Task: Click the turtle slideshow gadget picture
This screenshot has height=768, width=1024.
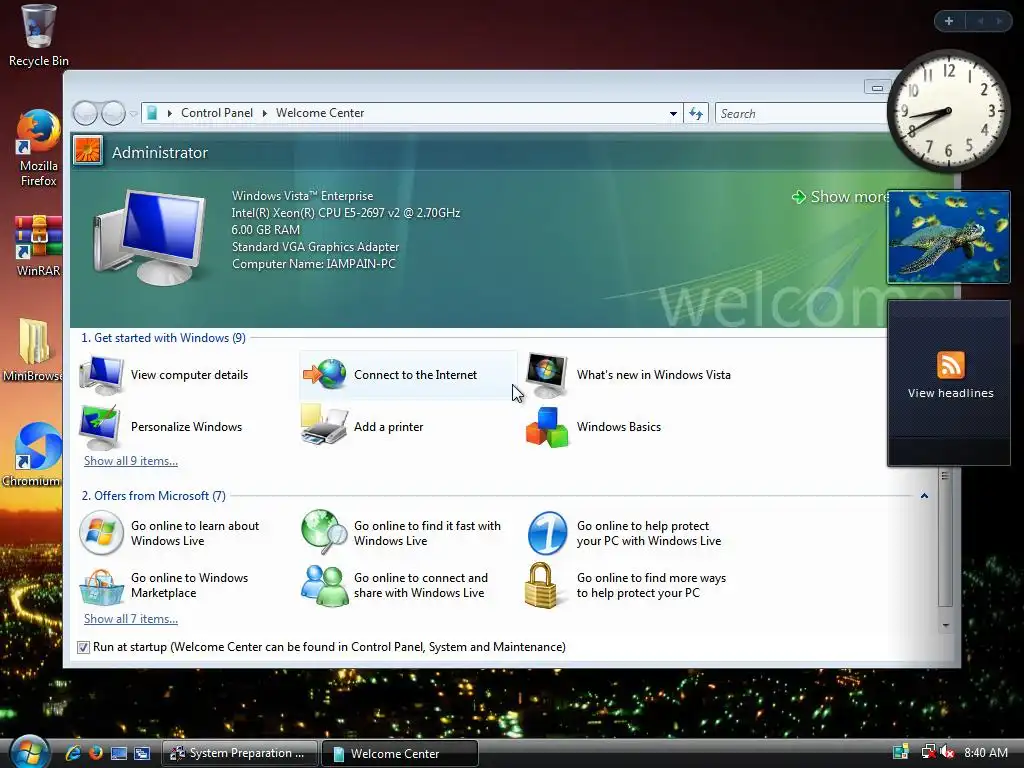Action: pyautogui.click(x=948, y=237)
